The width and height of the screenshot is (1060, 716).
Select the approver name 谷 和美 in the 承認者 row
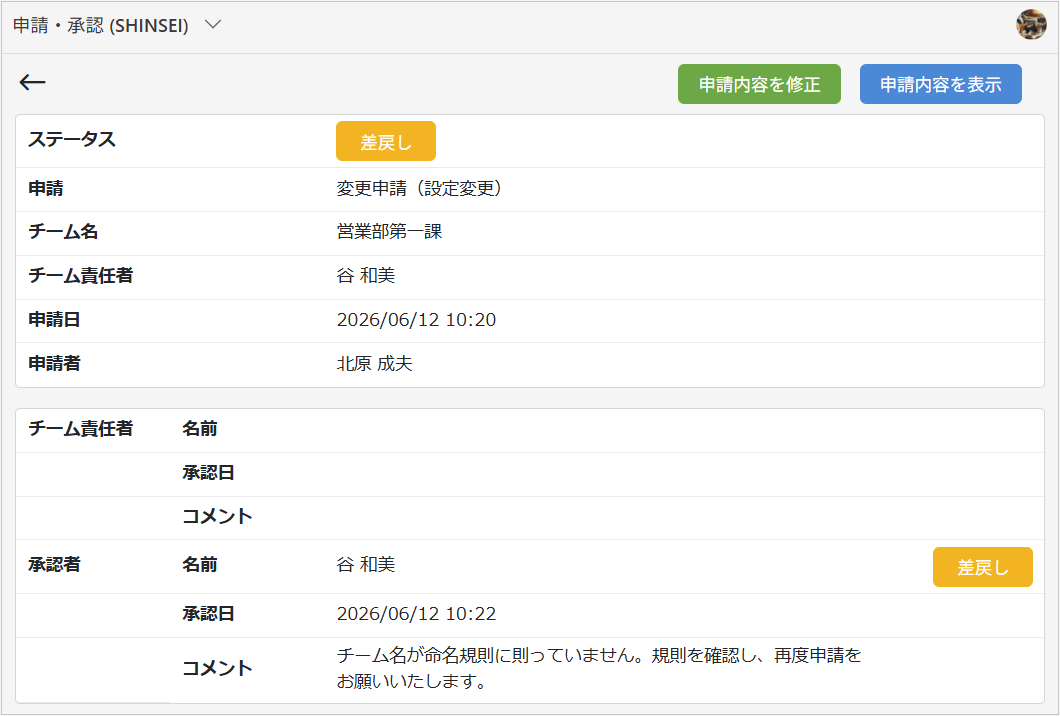(x=366, y=565)
